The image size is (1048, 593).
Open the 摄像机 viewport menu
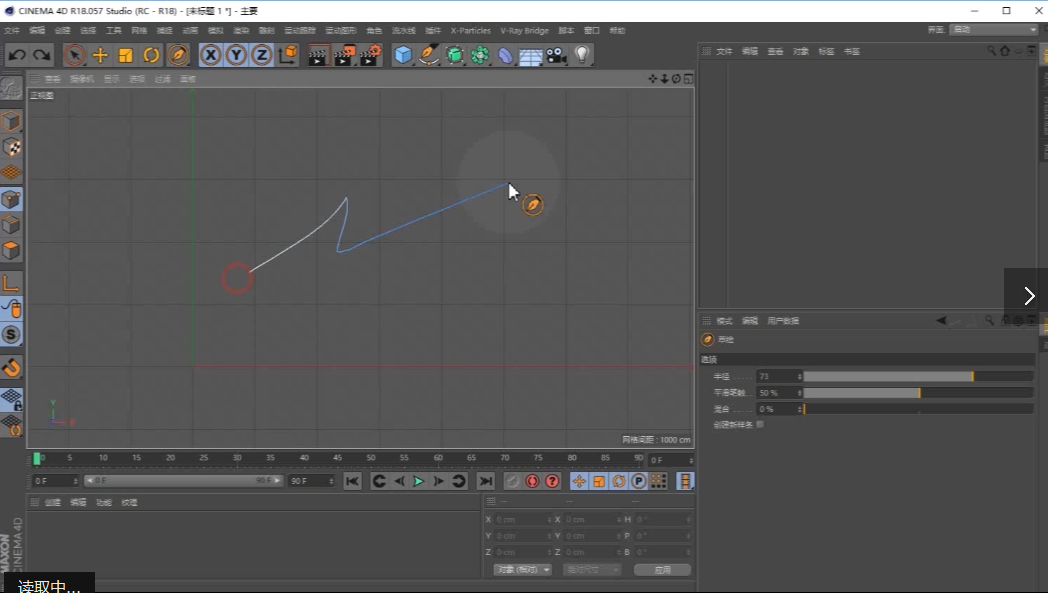82,79
